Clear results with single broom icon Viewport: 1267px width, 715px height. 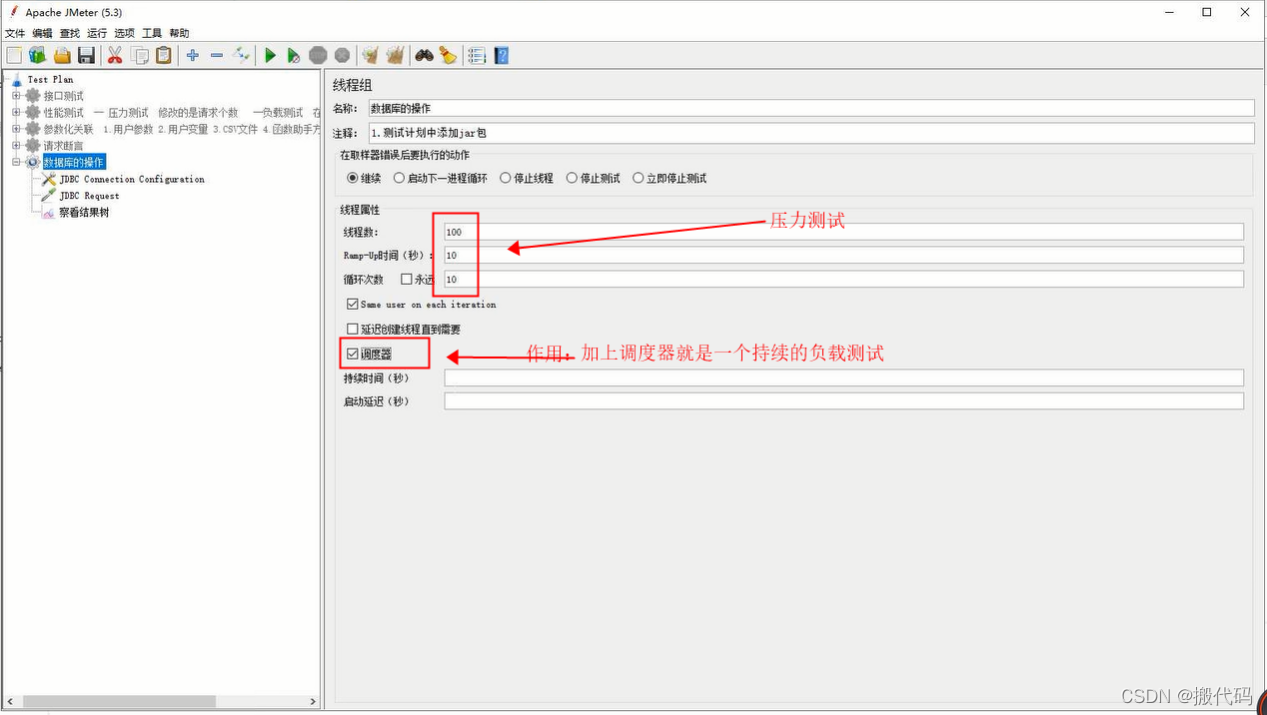[371, 56]
